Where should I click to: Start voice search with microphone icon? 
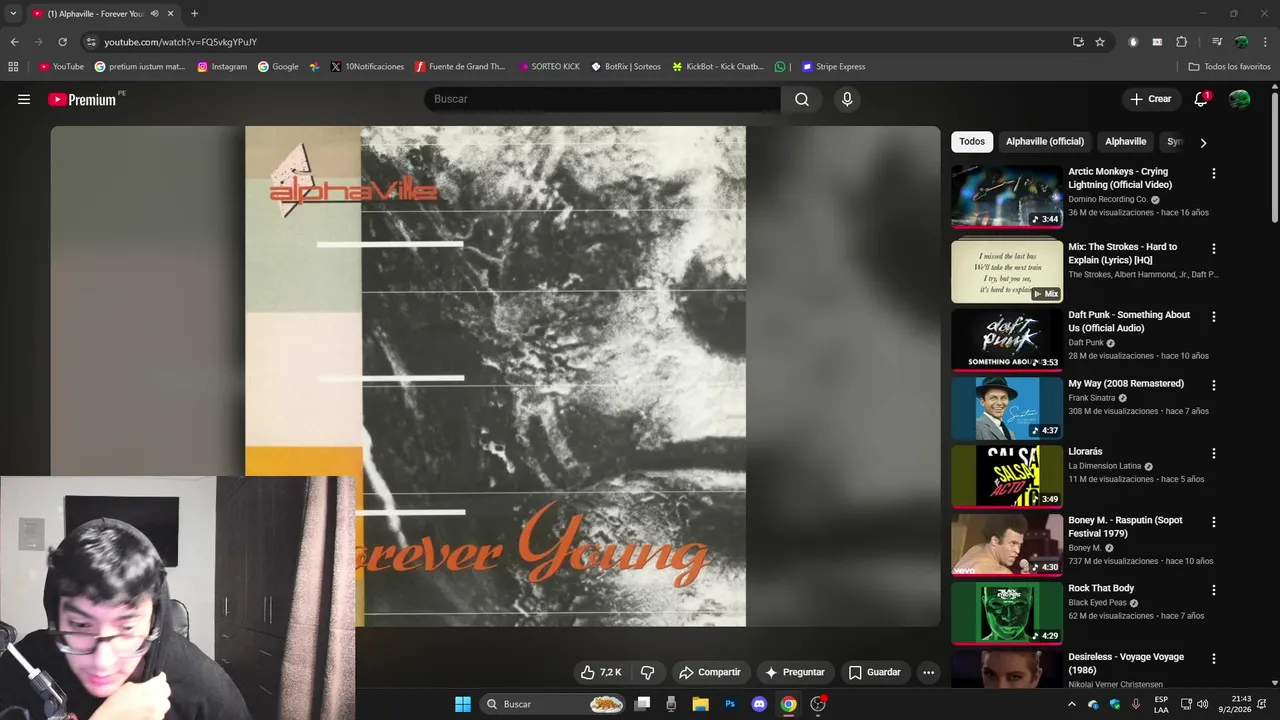847,99
